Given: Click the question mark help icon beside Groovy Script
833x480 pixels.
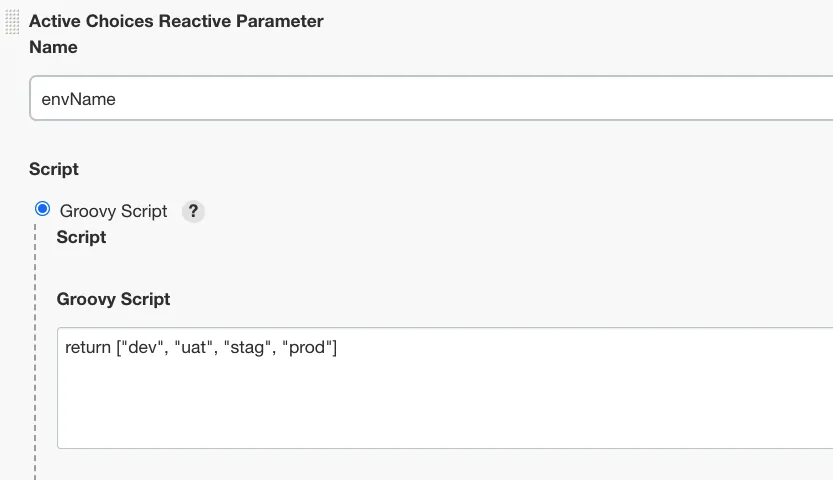Looking at the screenshot, I should pos(193,211).
